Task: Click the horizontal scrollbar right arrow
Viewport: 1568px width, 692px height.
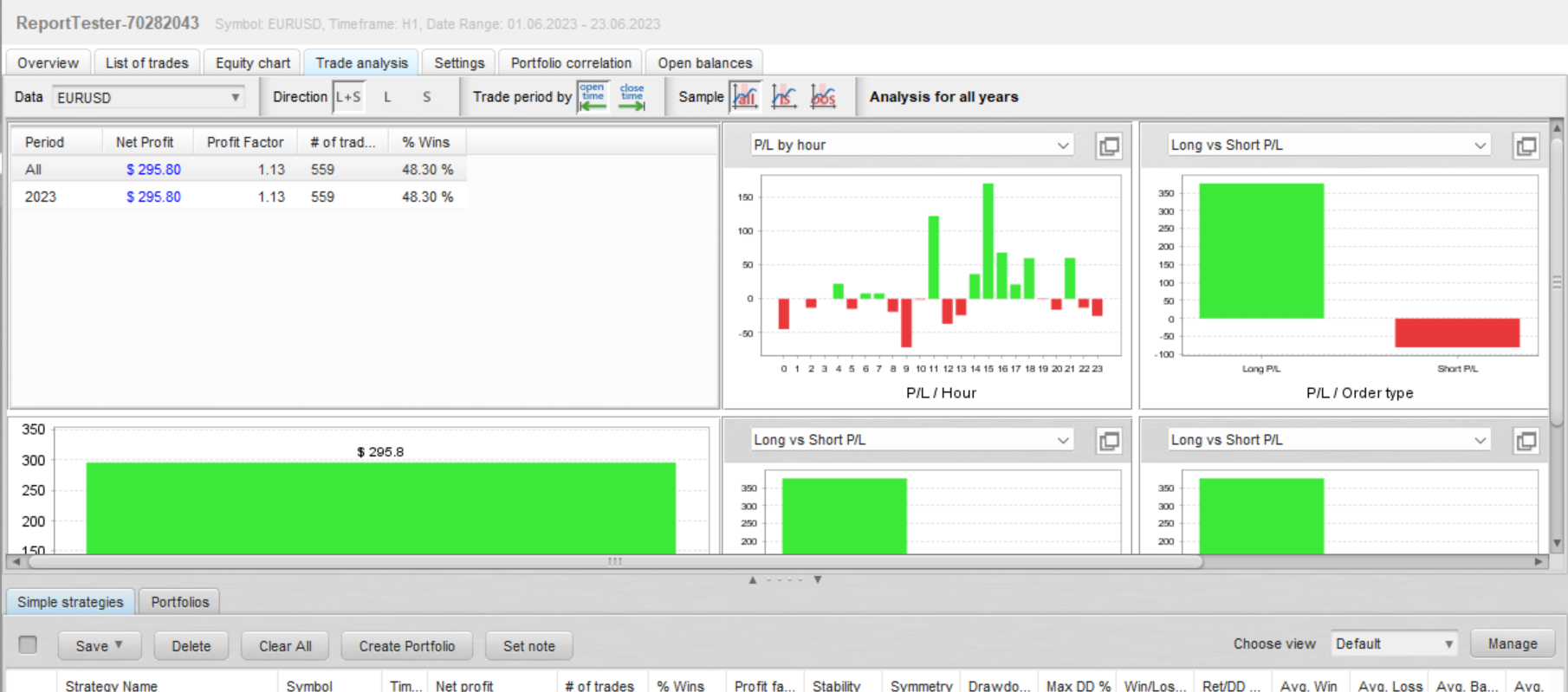Action: [1539, 561]
